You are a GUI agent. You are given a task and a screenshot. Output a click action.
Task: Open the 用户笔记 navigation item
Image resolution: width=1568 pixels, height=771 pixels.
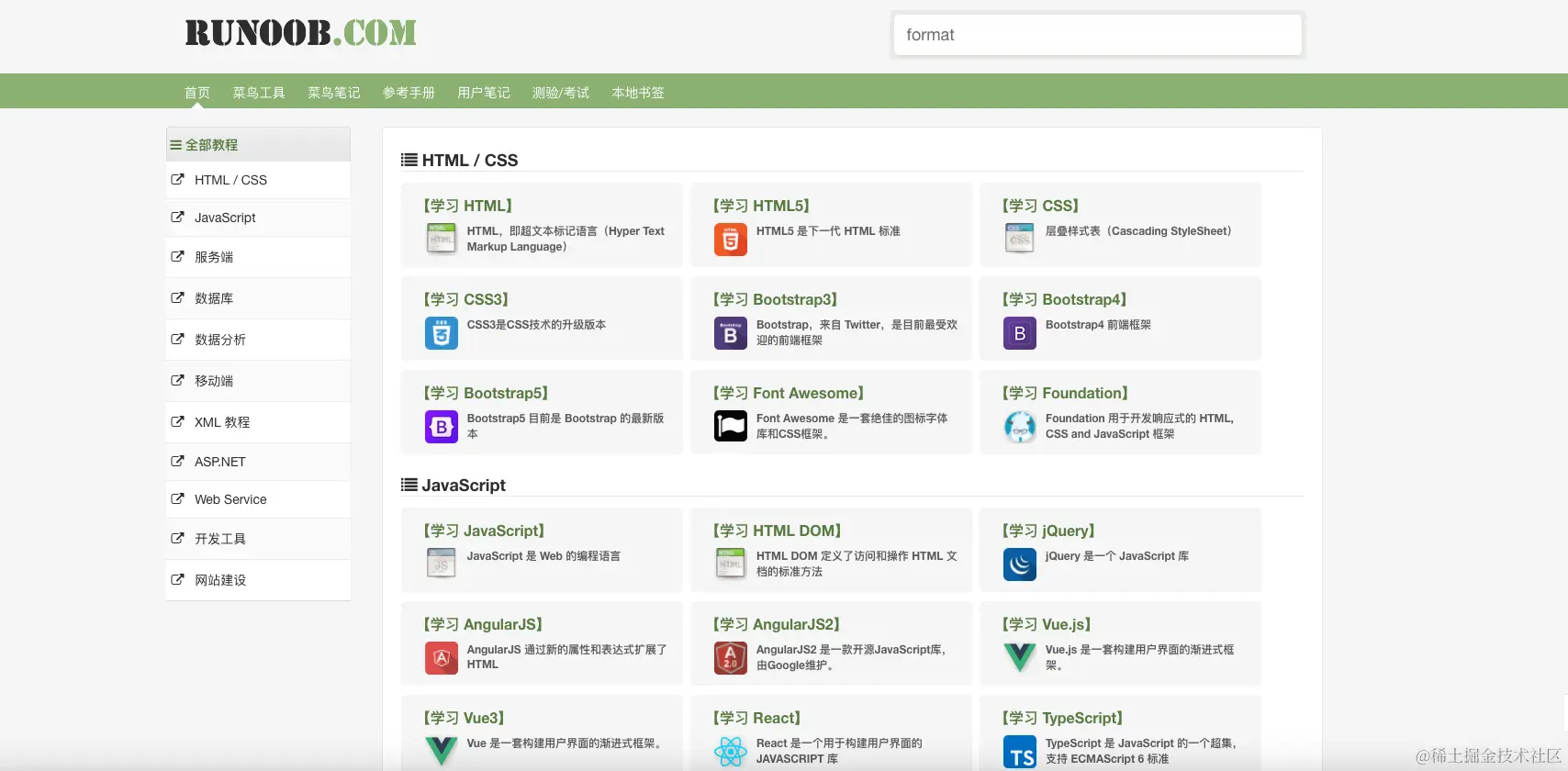(x=484, y=93)
